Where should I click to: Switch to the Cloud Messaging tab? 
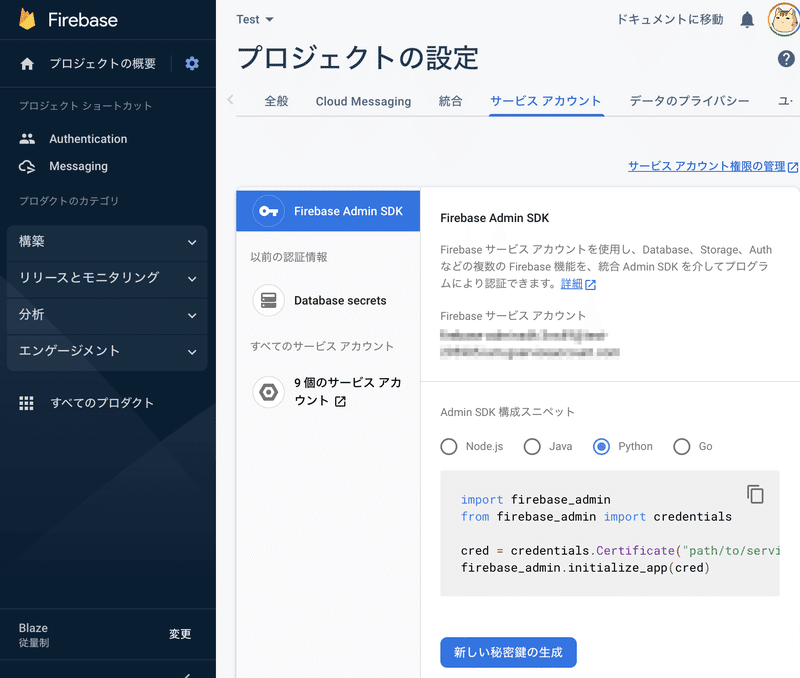363,101
